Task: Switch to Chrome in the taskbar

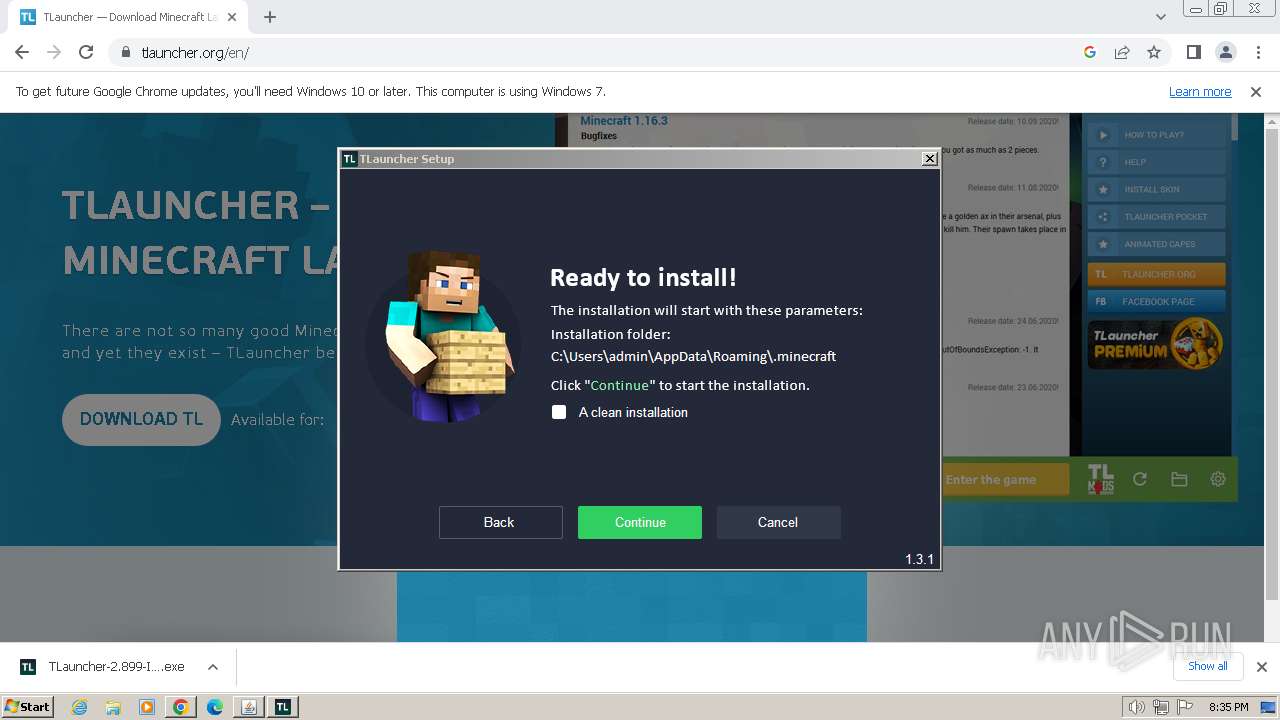Action: [181, 707]
